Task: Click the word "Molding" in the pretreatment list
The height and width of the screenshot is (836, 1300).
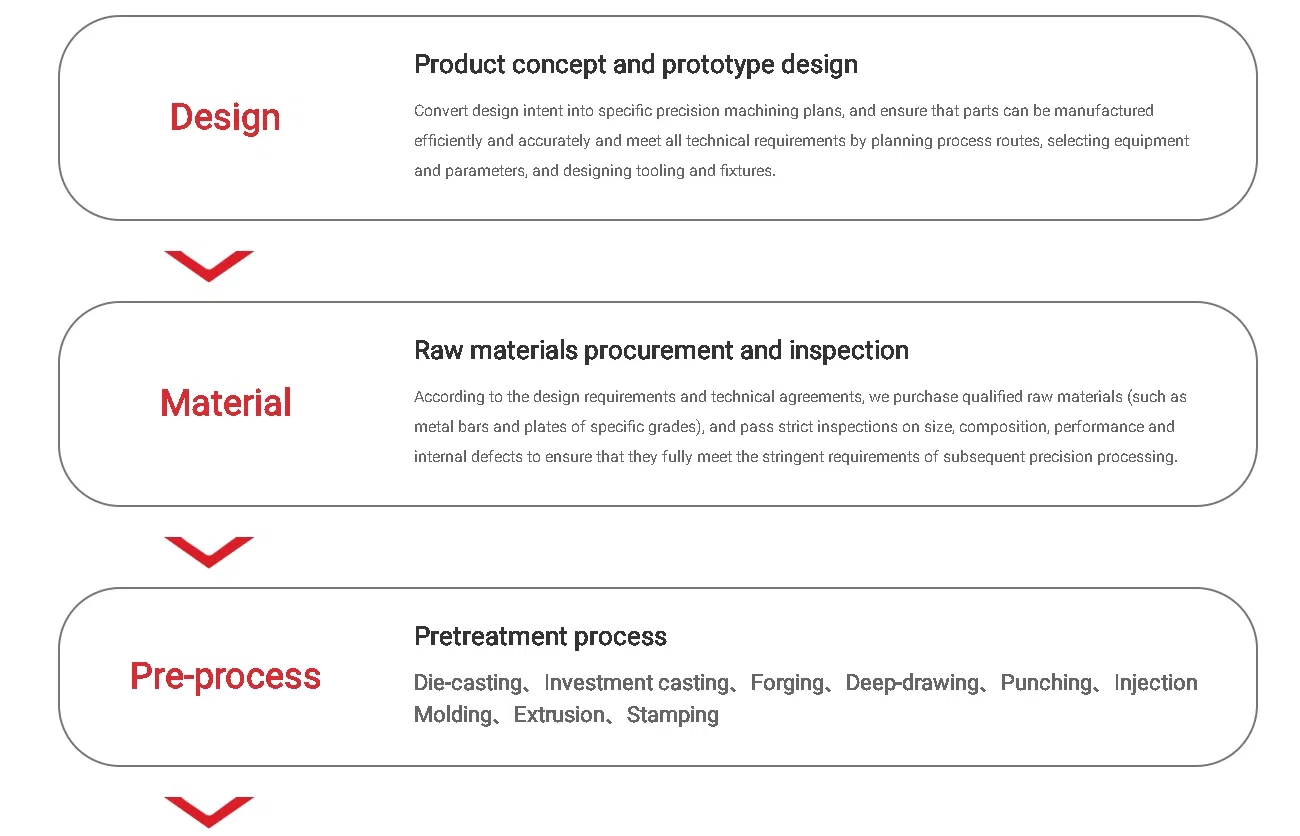Action: 453,715
